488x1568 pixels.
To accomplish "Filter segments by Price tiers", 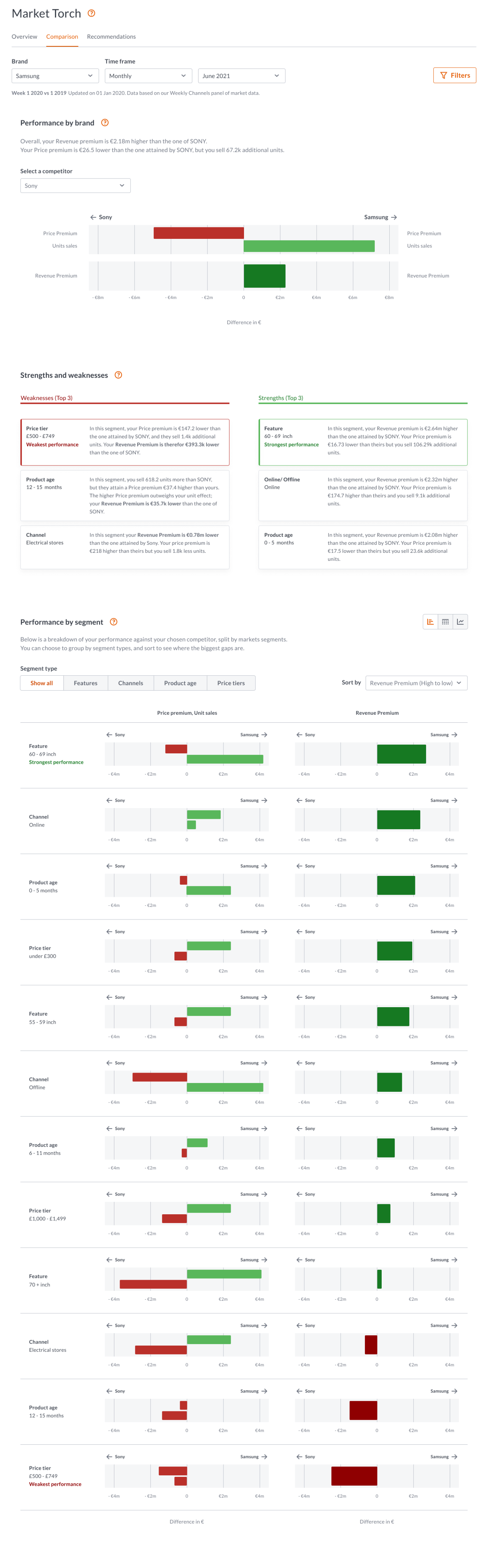I will click(x=231, y=683).
